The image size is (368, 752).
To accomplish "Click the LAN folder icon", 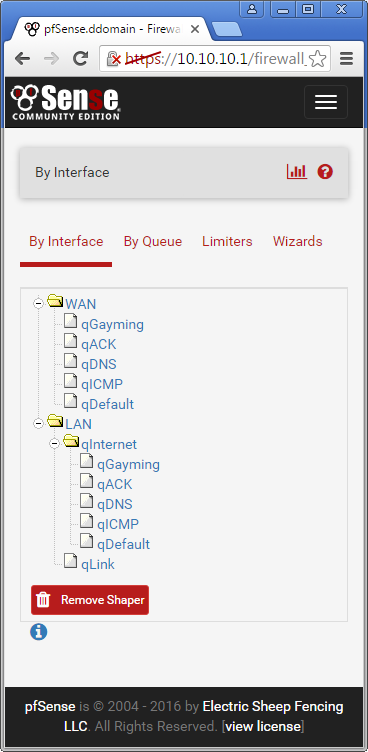I will coord(55,422).
